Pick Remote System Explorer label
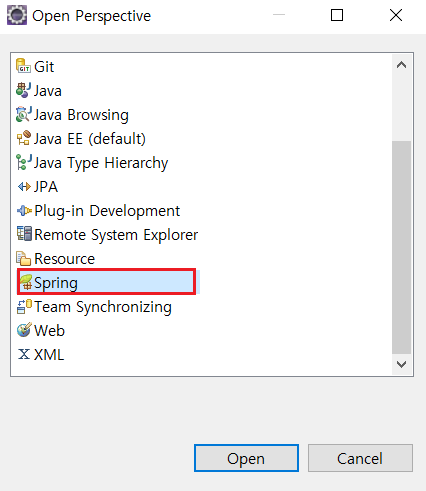The height and width of the screenshot is (491, 426). click(x=116, y=235)
